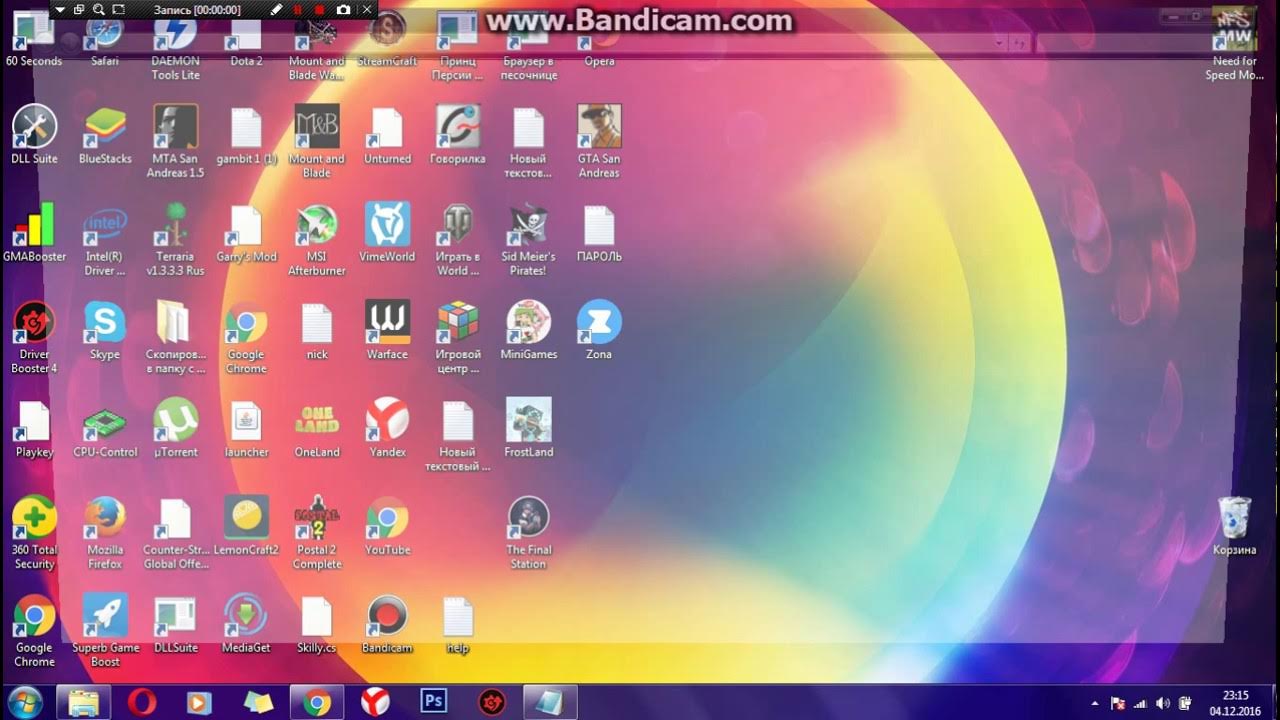Select the Playkey desktop shortcut
The width and height of the screenshot is (1280, 720).
click(x=34, y=428)
